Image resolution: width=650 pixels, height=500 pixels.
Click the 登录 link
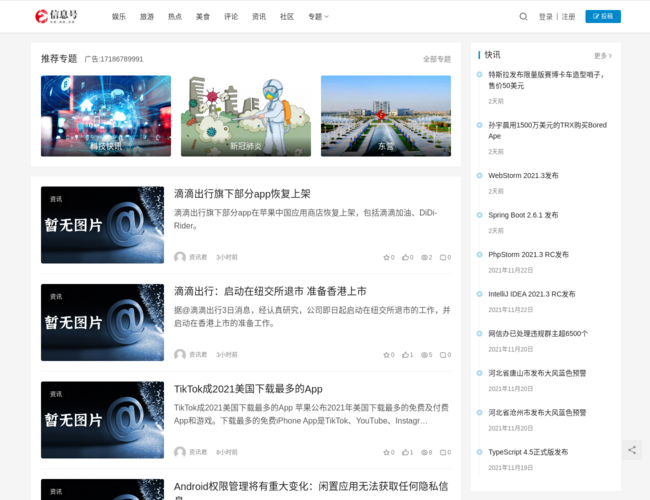pyautogui.click(x=546, y=17)
